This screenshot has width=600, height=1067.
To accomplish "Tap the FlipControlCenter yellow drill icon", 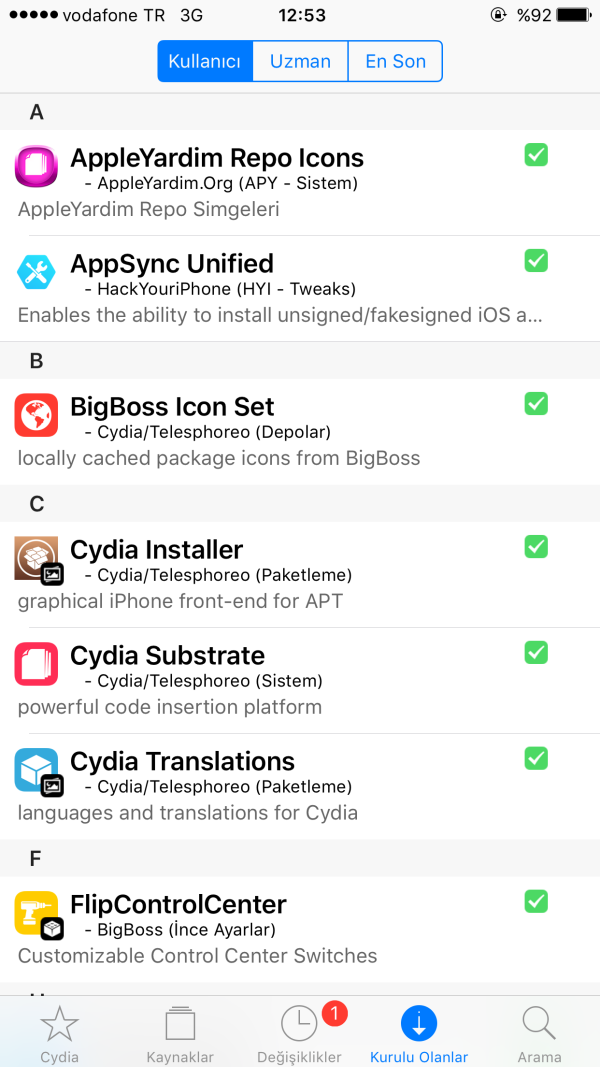I will coord(36,913).
